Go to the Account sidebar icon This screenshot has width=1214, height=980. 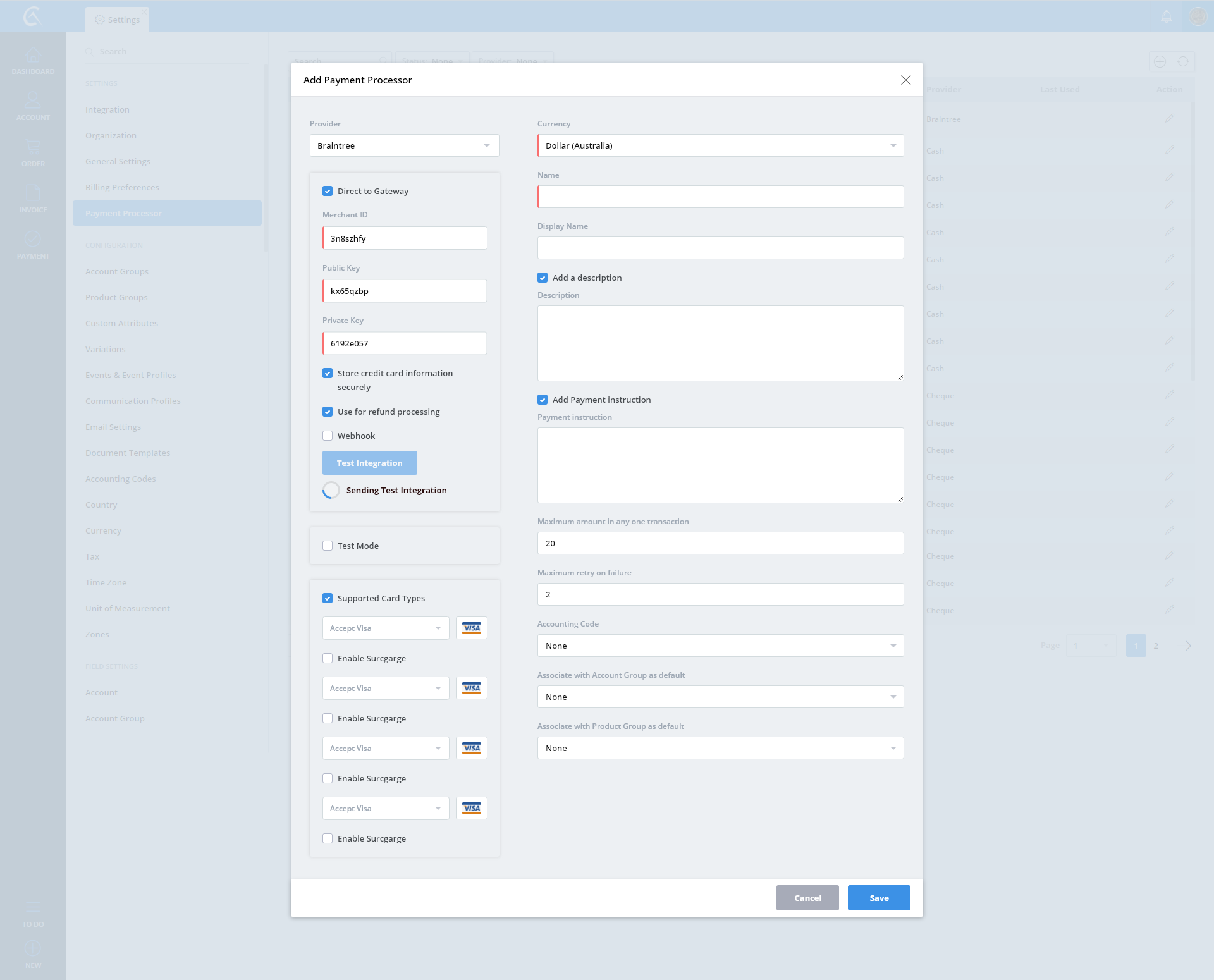coord(33,106)
